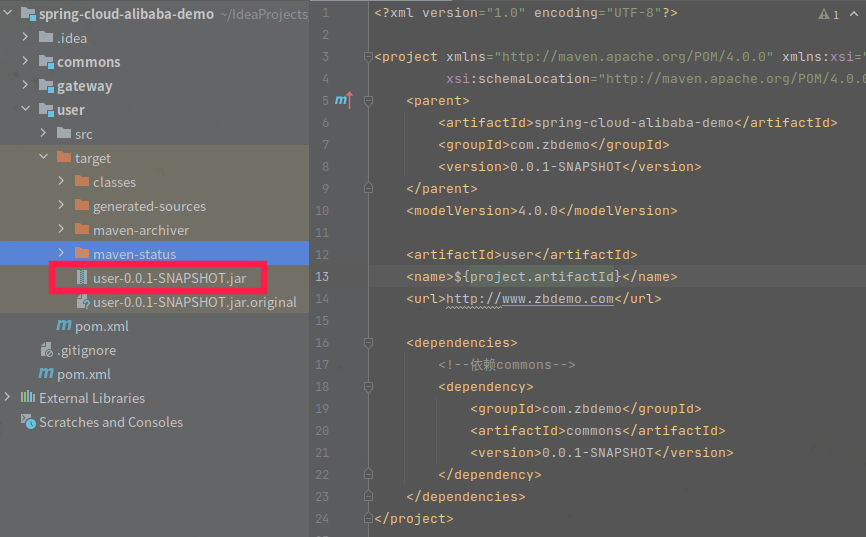Collapse the spring-cloud-alibaba-demo project root

[8, 12]
